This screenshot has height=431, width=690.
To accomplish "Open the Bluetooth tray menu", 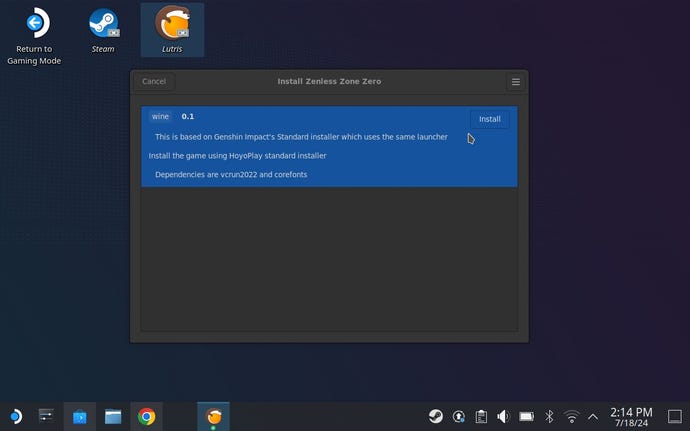I will pos(548,416).
